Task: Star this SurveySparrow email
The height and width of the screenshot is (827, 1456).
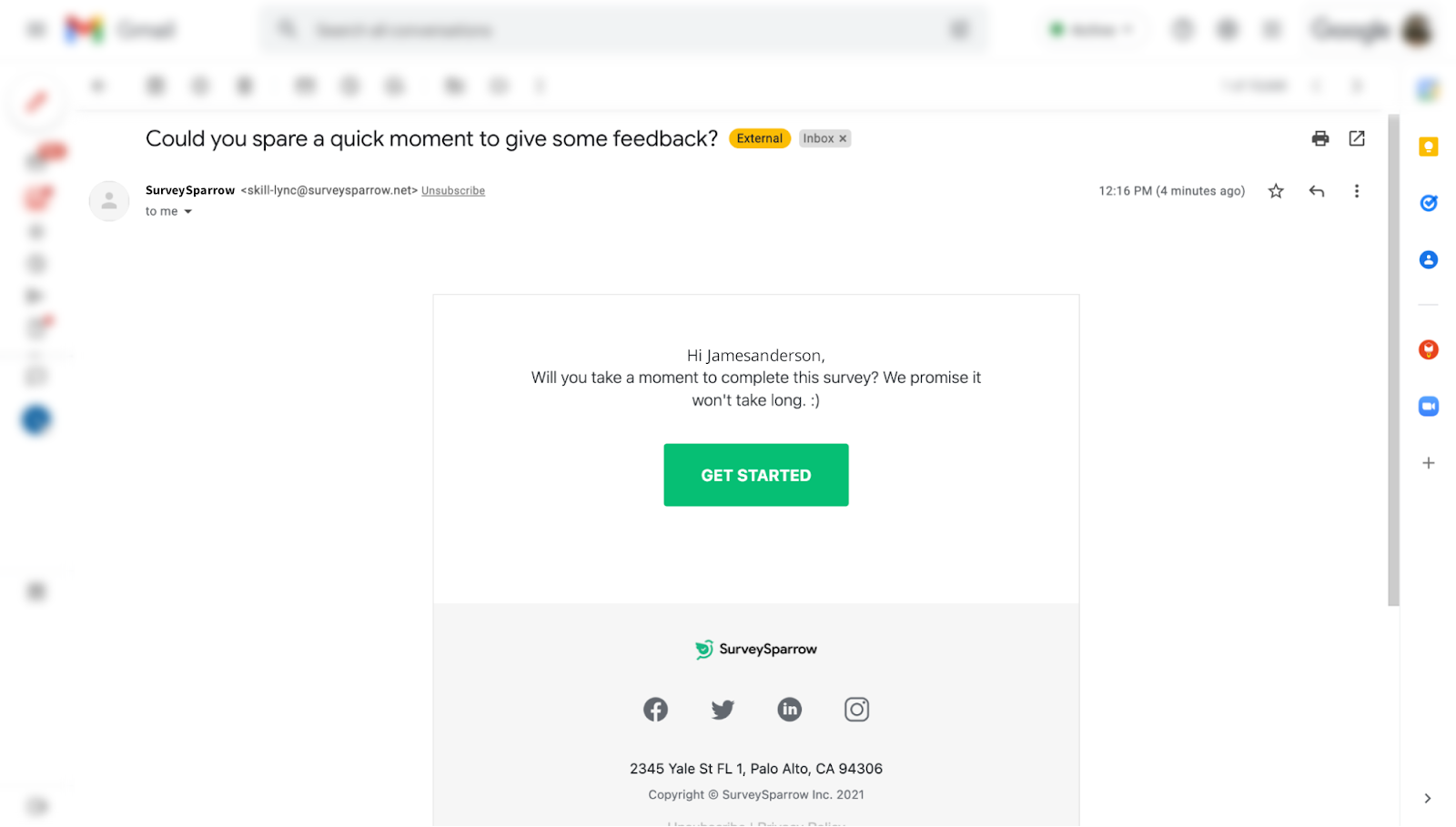Action: tap(1276, 191)
